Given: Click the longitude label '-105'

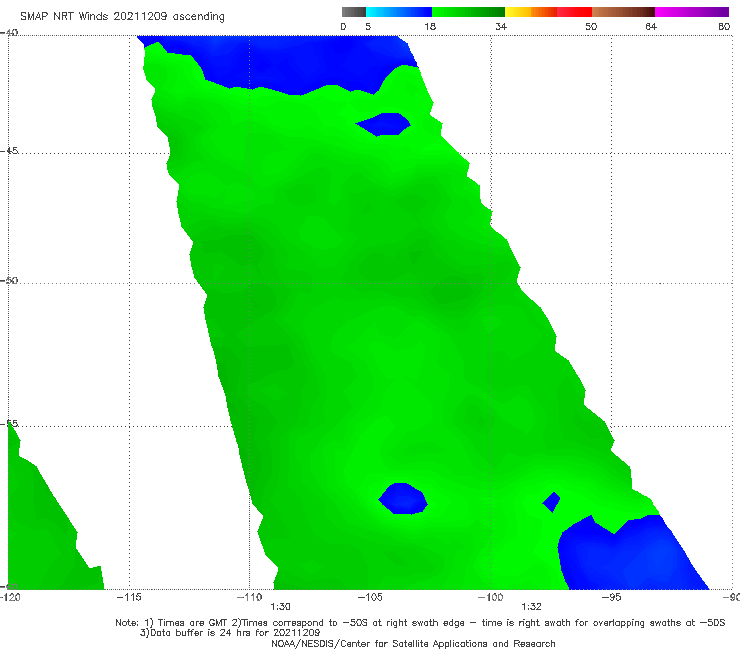Looking at the screenshot, I should click(370, 597).
